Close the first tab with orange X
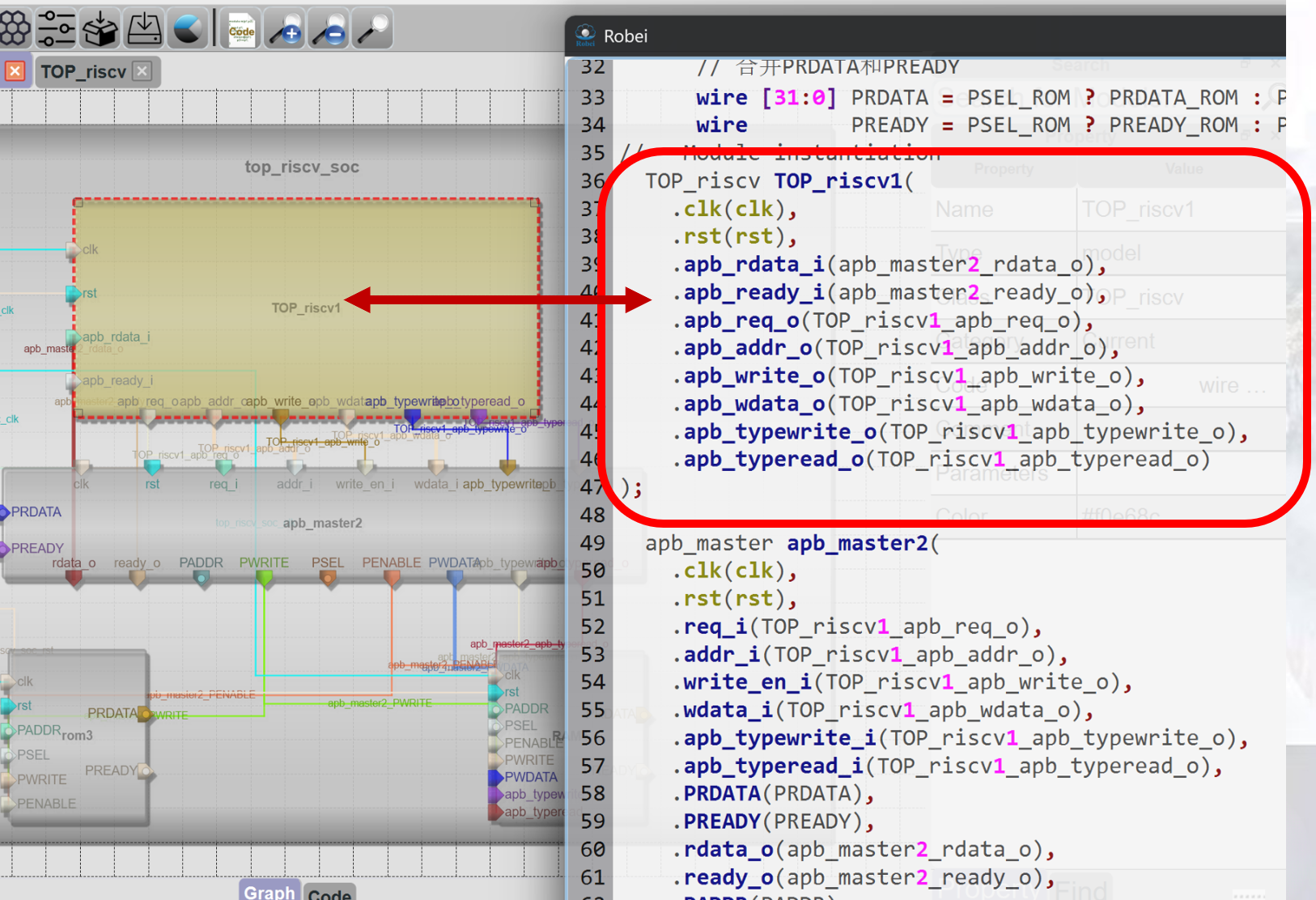1316x900 pixels. click(x=15, y=71)
